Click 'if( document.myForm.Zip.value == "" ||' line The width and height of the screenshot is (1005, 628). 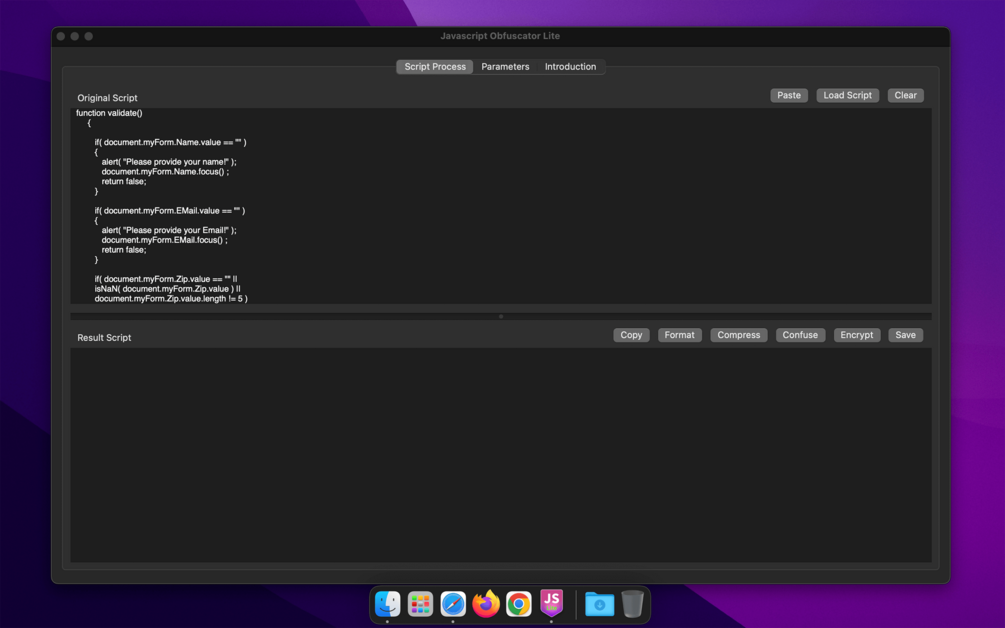tap(165, 279)
